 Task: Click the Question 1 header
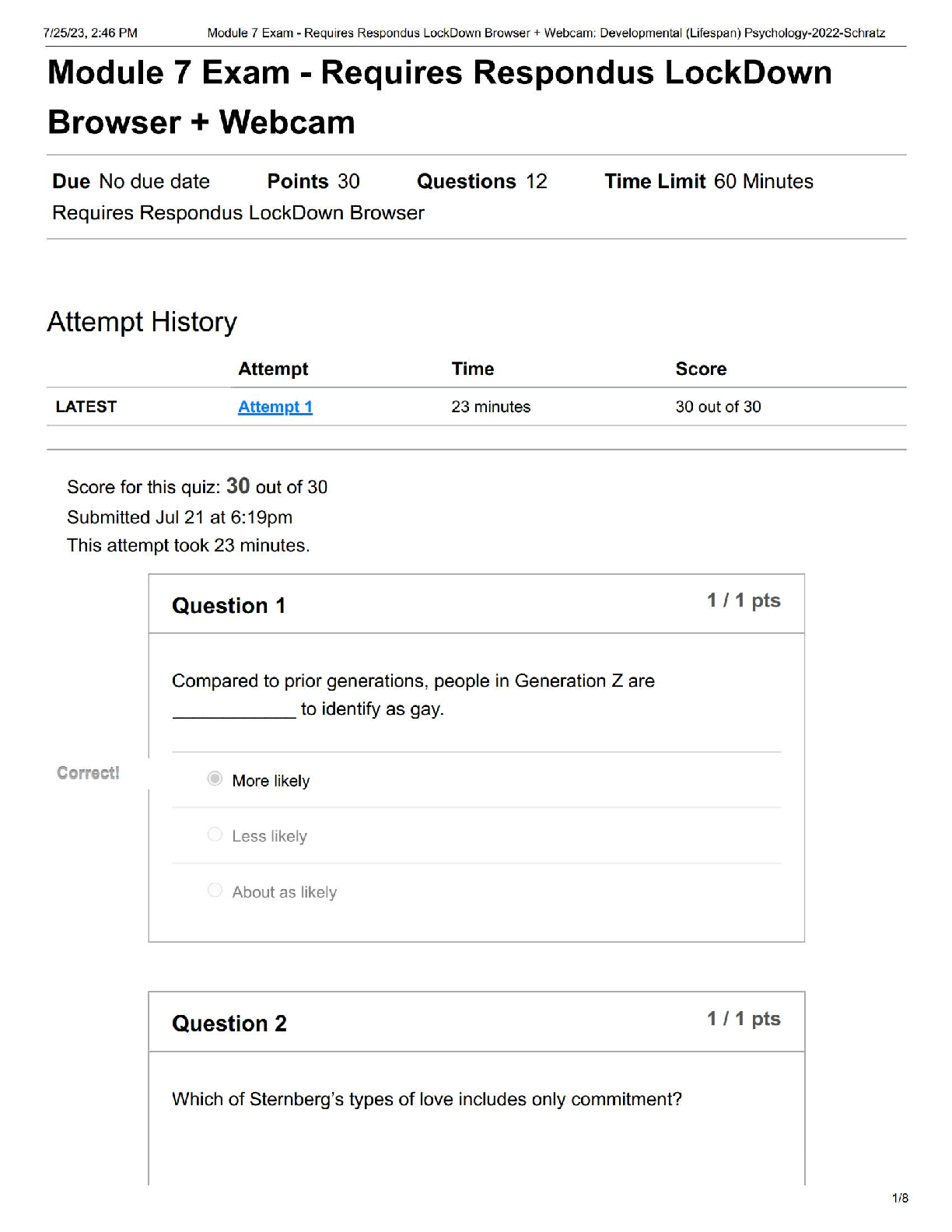229,605
